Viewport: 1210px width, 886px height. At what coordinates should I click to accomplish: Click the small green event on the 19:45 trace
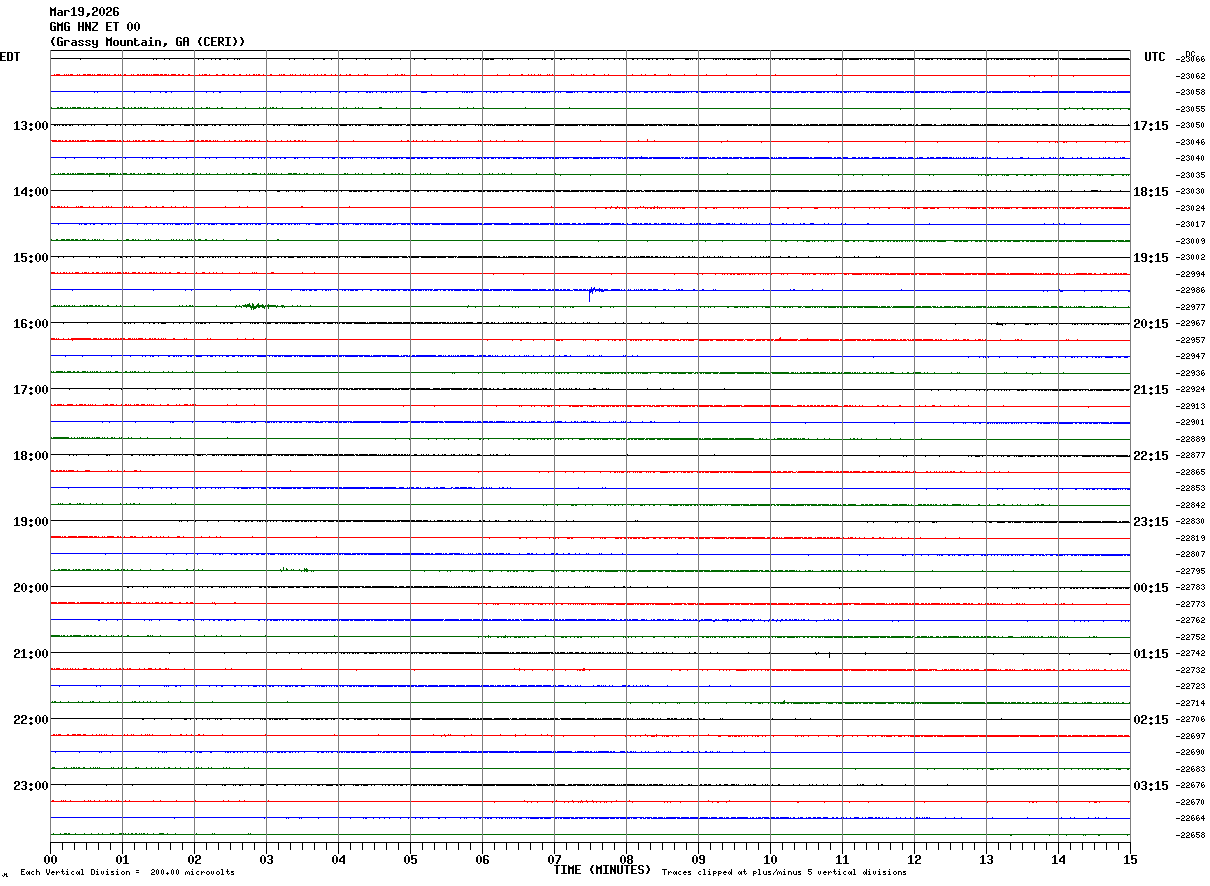(x=295, y=569)
